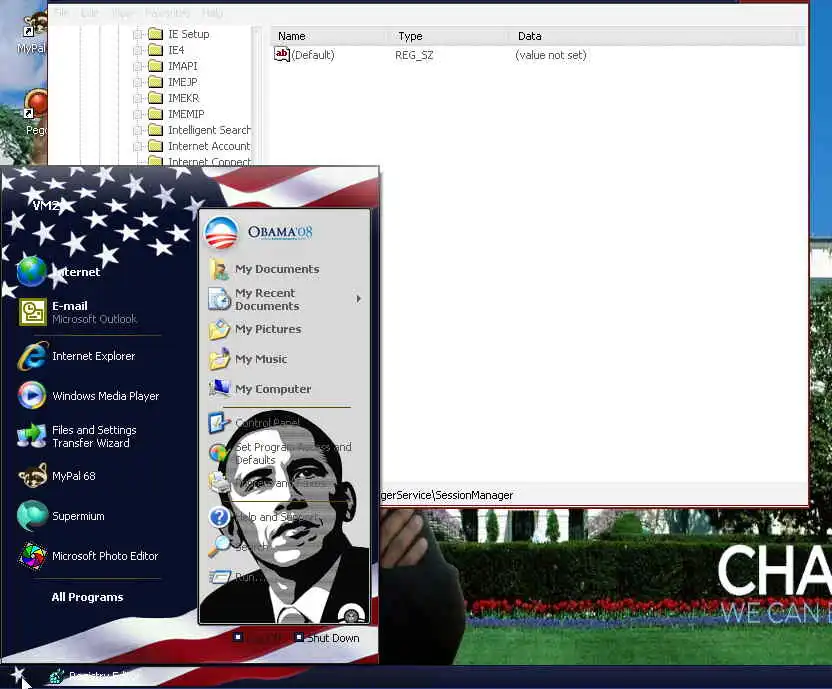
Task: Click the IMAPI folder icon in tree
Action: (155, 66)
